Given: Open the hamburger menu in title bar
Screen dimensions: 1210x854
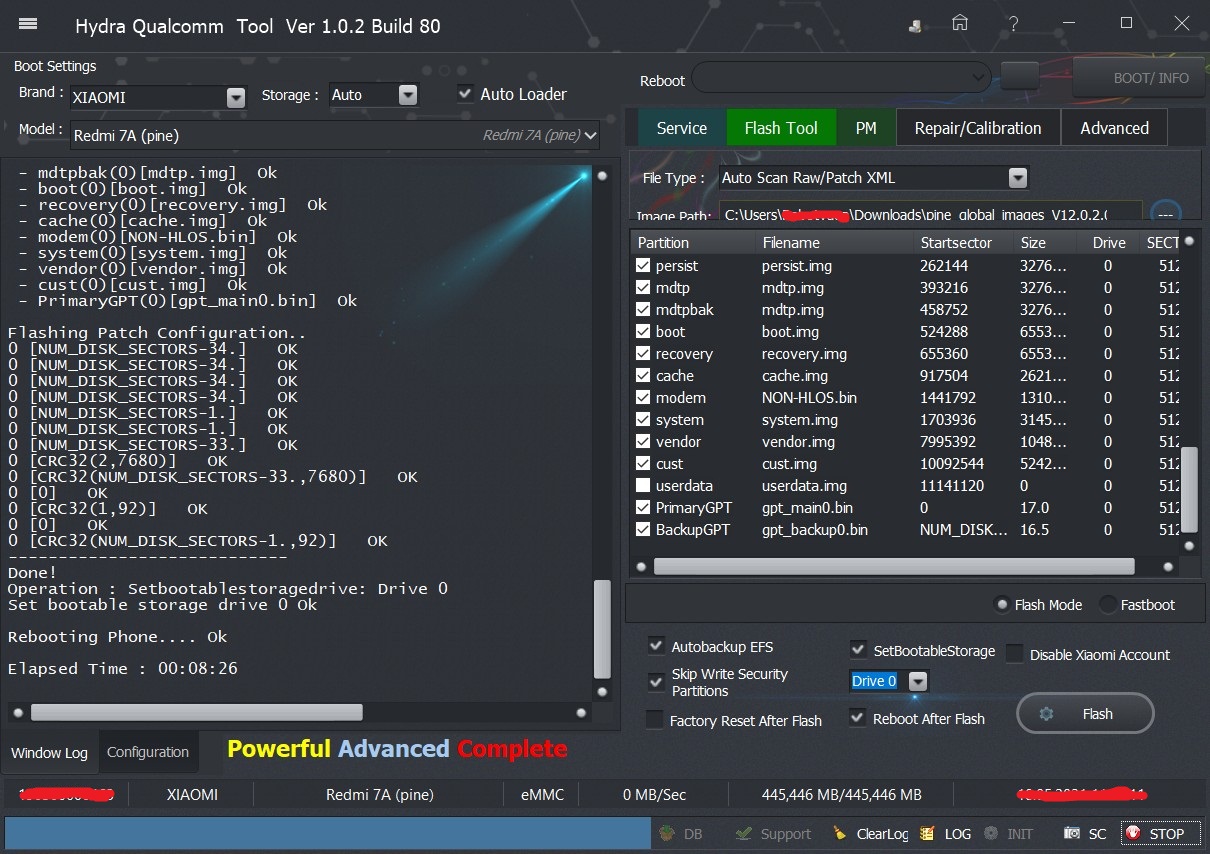Looking at the screenshot, I should 28,24.
